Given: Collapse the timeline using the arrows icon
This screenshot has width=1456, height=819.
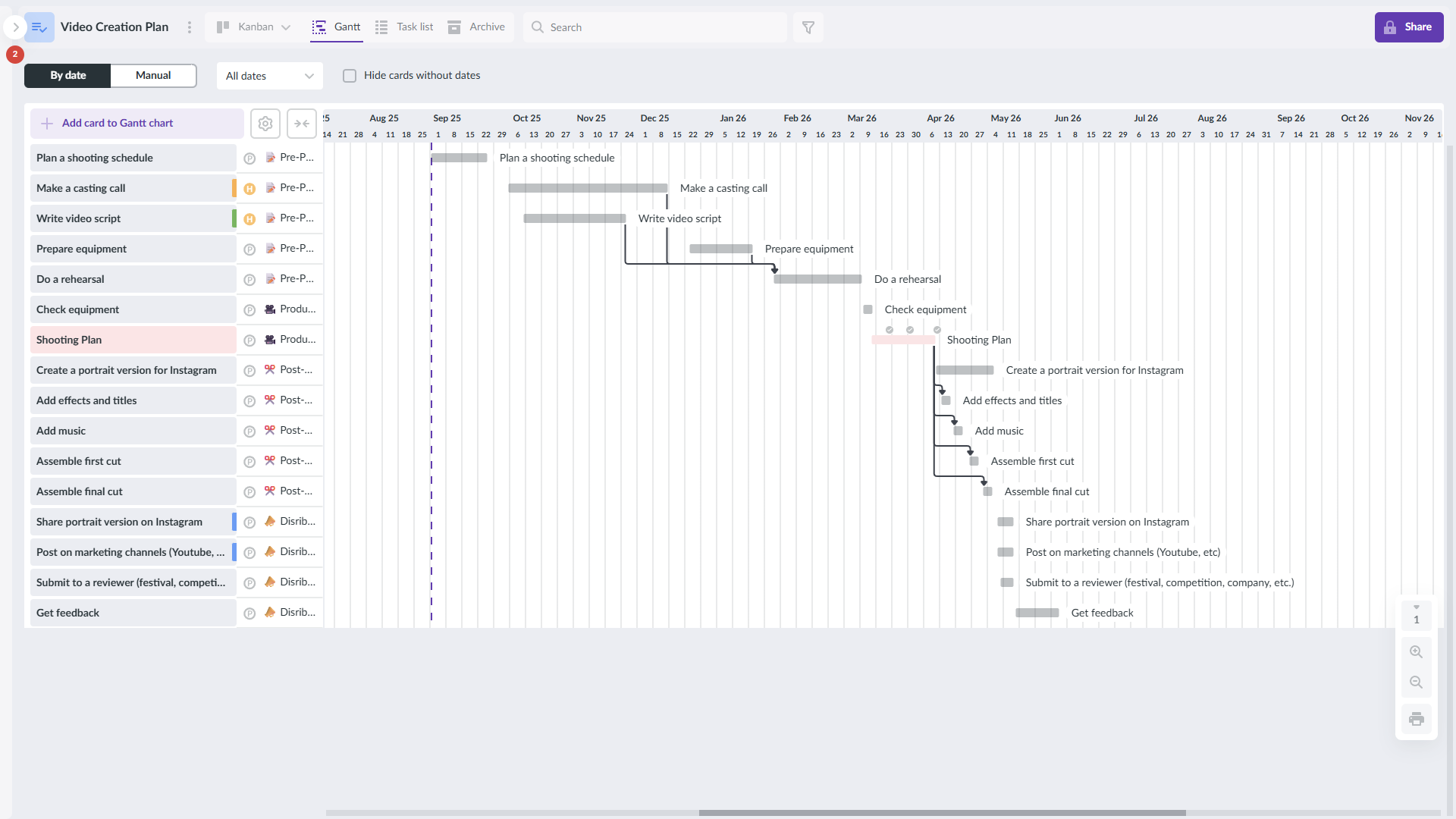Looking at the screenshot, I should (301, 123).
